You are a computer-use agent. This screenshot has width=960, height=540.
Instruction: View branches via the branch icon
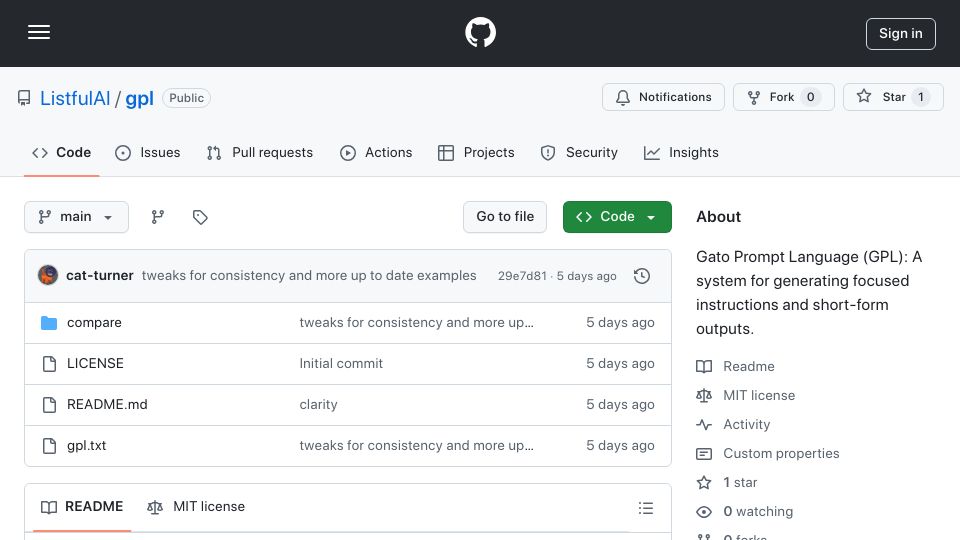[158, 217]
